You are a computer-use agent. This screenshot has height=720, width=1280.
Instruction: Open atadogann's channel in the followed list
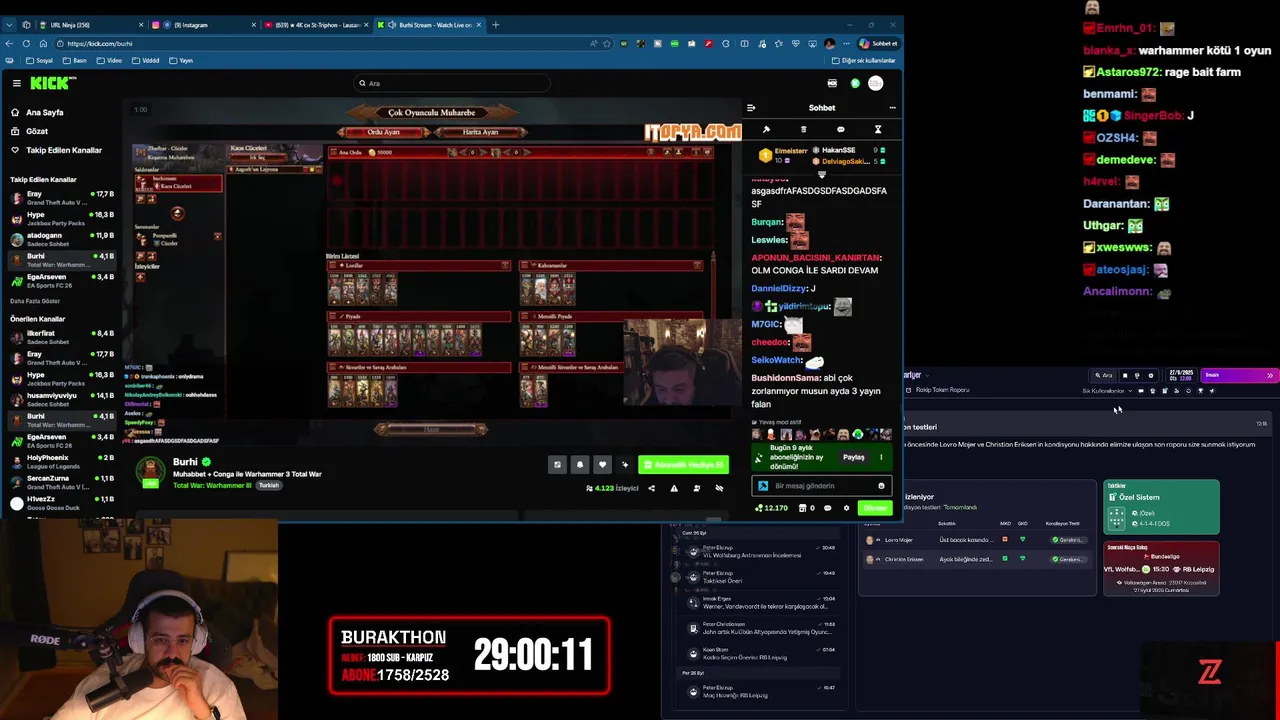[x=62, y=239]
